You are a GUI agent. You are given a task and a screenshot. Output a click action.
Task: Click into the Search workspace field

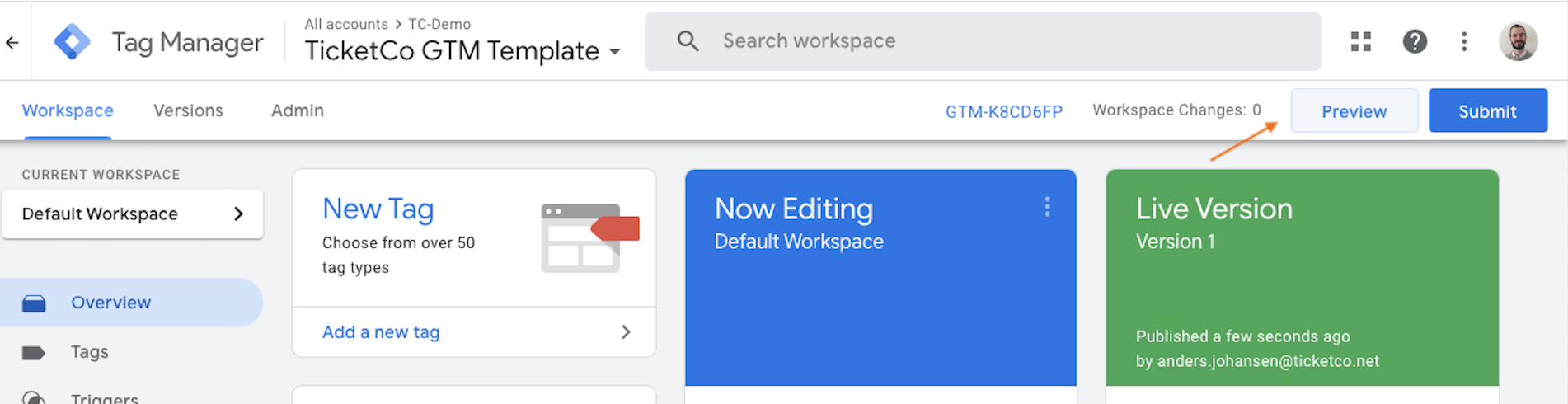point(983,41)
